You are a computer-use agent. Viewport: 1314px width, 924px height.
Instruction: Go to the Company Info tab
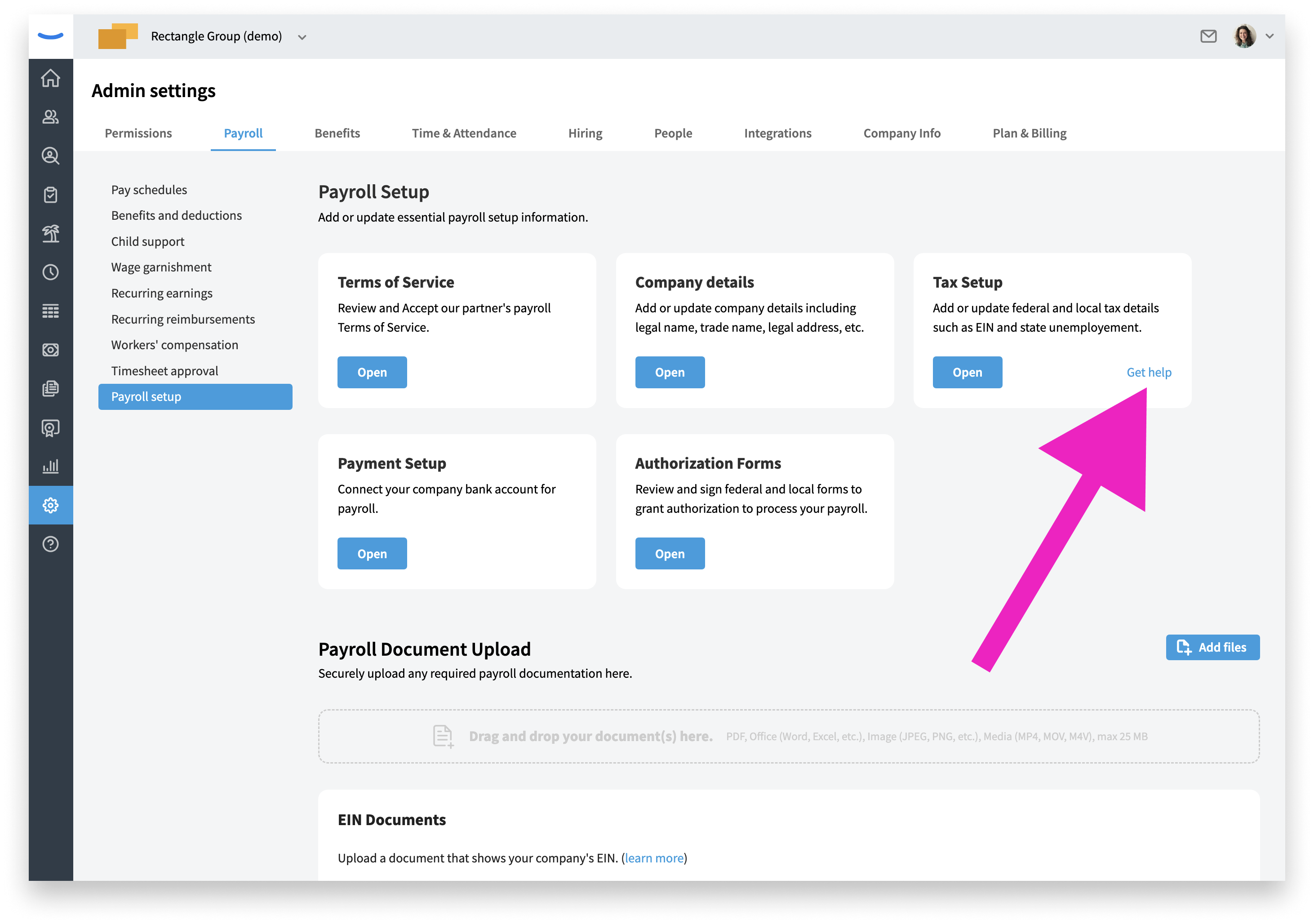tap(901, 133)
